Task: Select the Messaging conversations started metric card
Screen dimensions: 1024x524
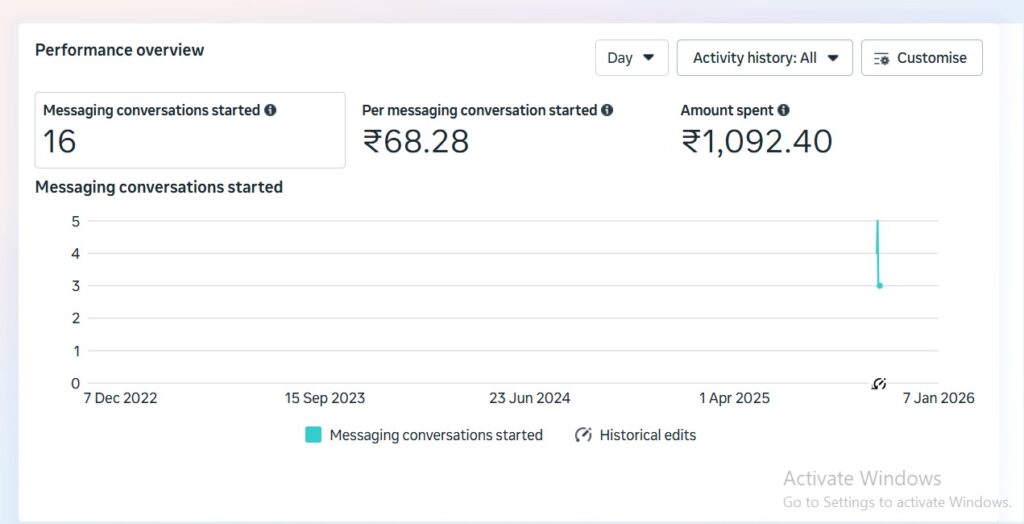Action: click(x=190, y=130)
